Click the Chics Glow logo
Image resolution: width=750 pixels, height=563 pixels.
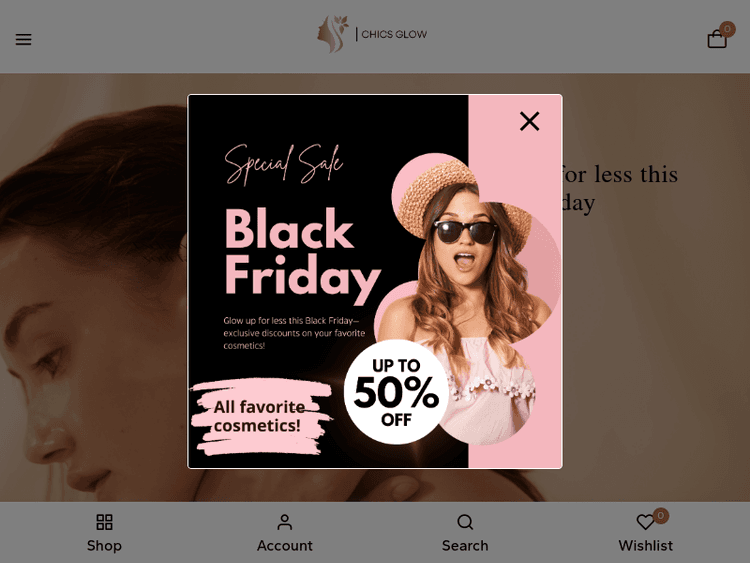click(x=372, y=34)
